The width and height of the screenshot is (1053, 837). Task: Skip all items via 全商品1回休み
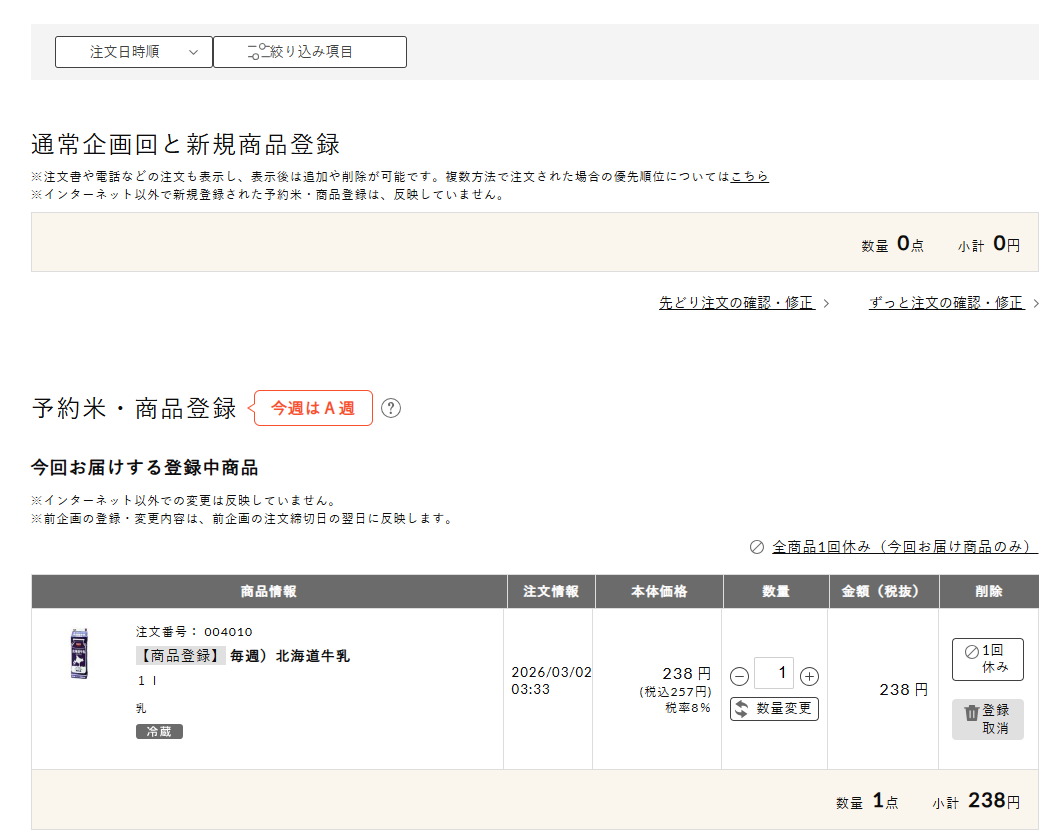[x=903, y=547]
